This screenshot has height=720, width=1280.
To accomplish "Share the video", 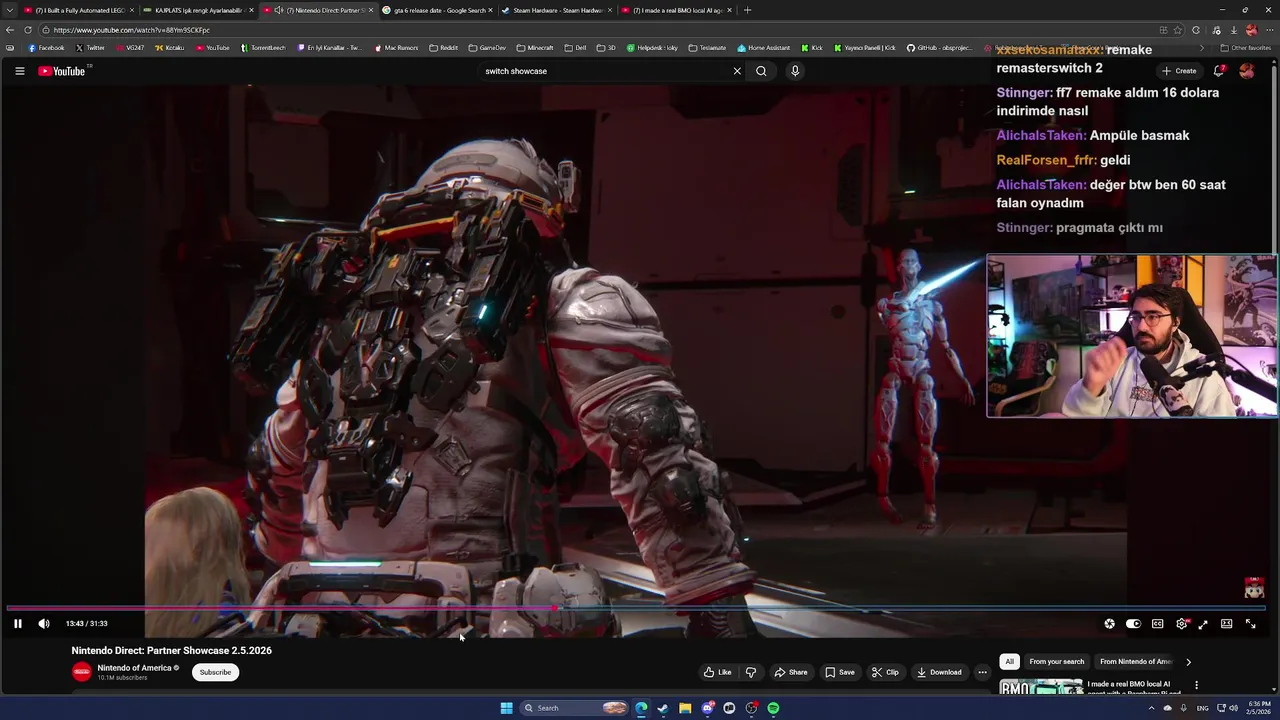I will tap(790, 672).
